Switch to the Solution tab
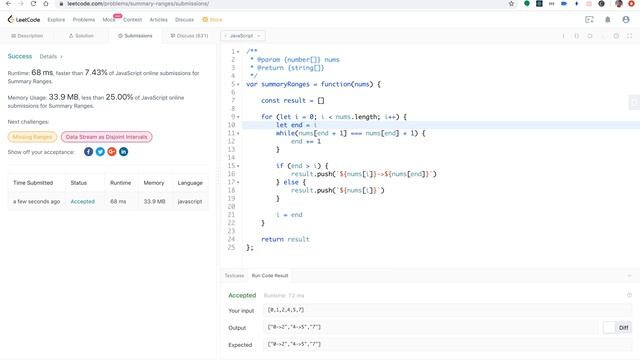640x360 pixels. pos(81,36)
